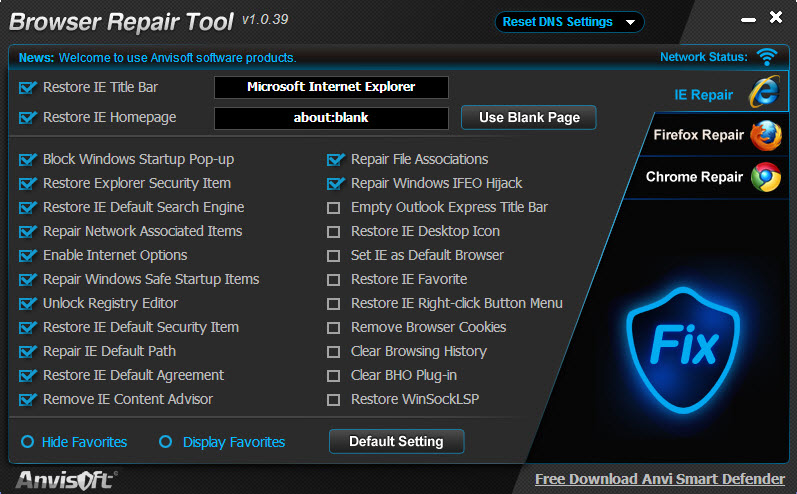Uncheck Repair Network Associated Items
The height and width of the screenshot is (494, 797).
coord(27,232)
